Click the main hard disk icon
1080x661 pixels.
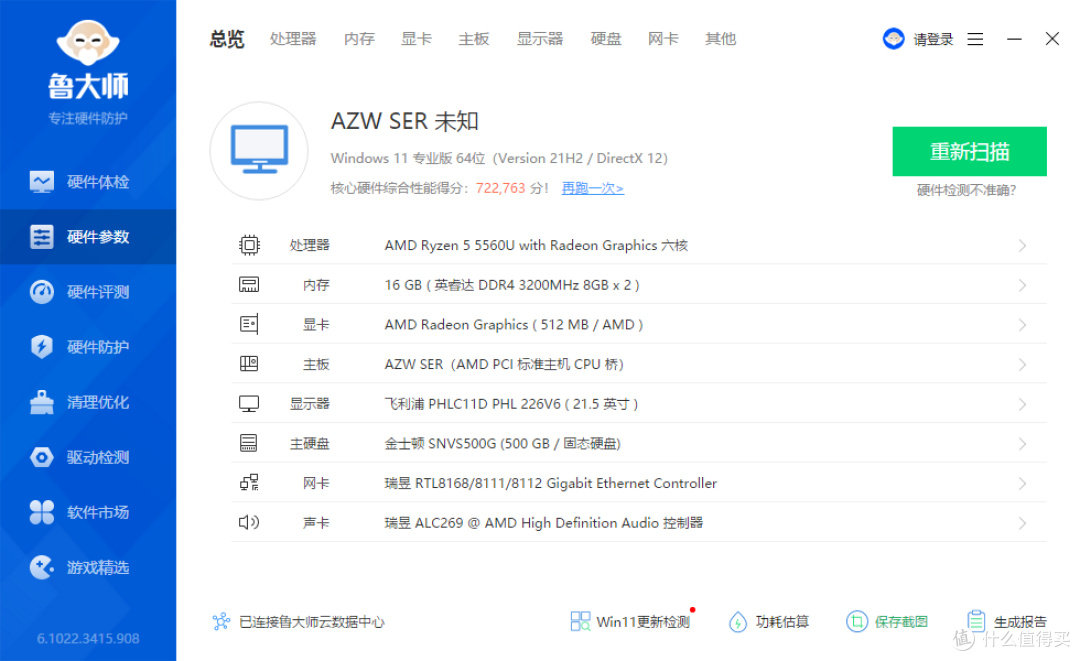pyautogui.click(x=249, y=443)
